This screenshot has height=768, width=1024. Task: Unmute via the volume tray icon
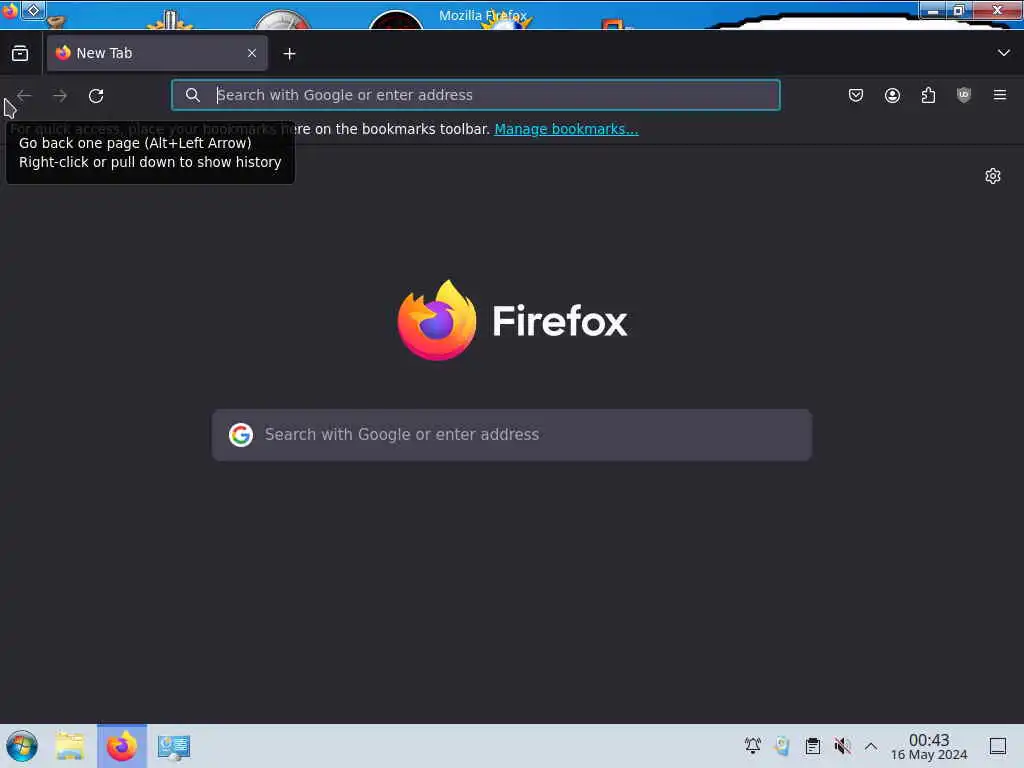(842, 746)
